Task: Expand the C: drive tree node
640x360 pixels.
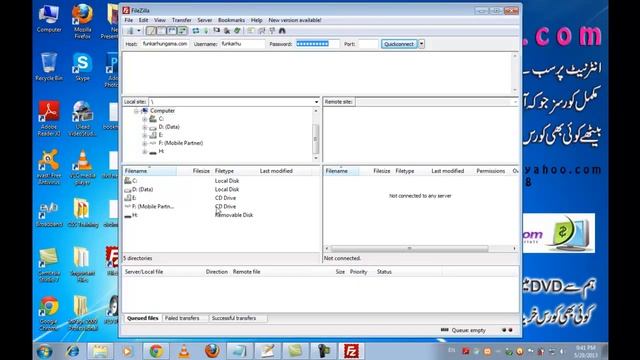Action: coord(144,119)
